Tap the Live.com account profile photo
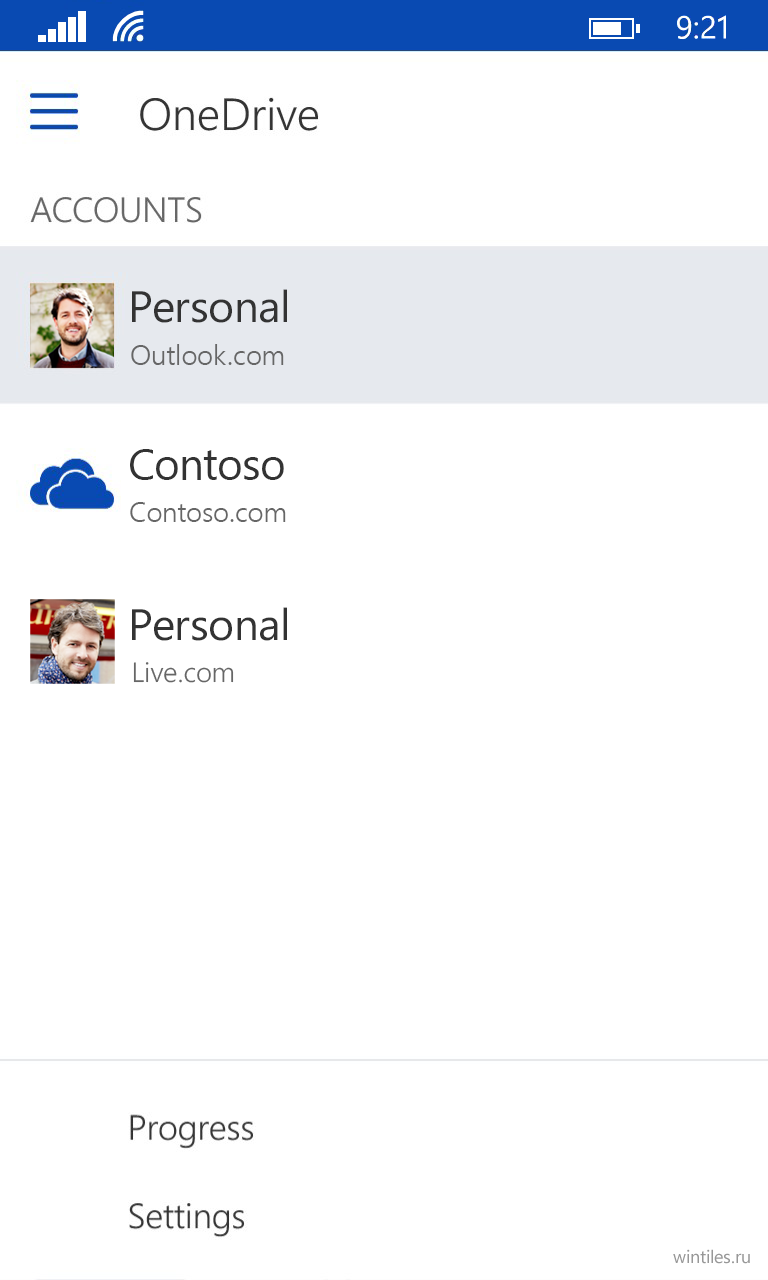This screenshot has width=768, height=1280. point(72,642)
